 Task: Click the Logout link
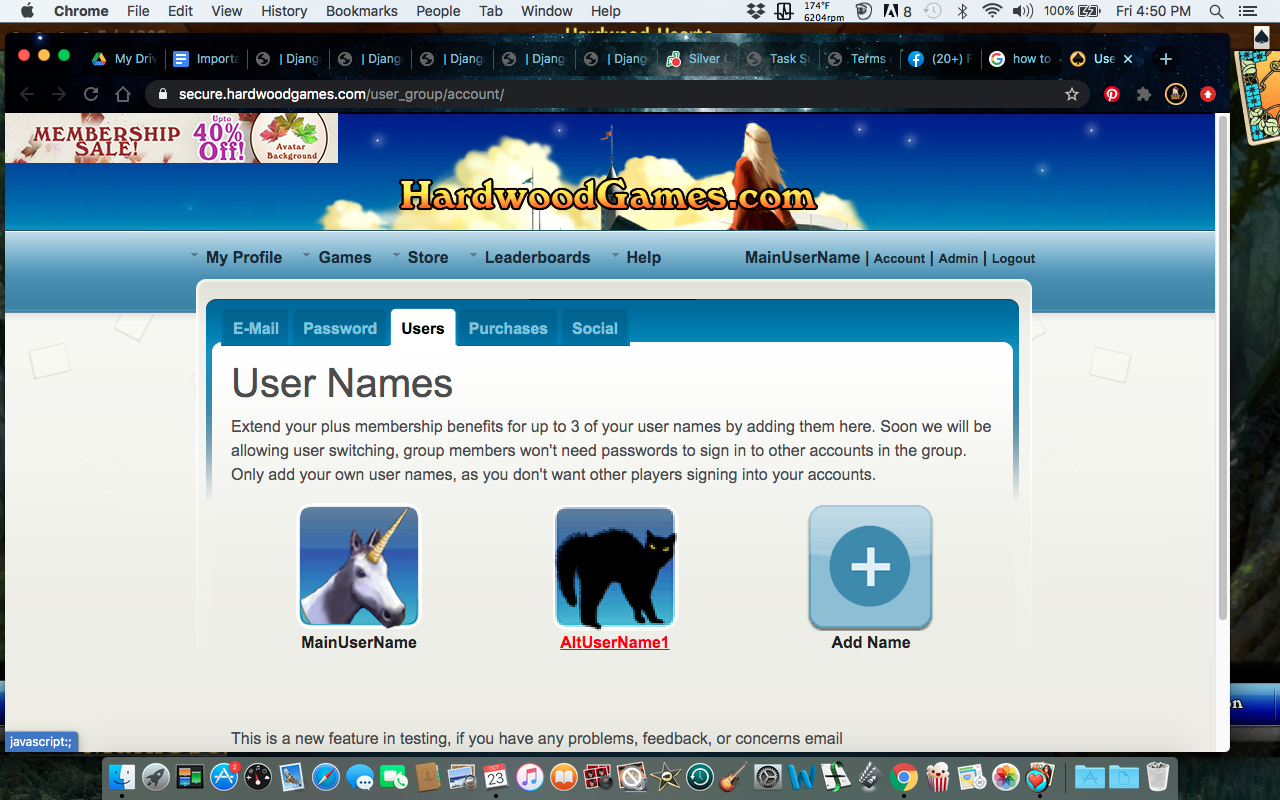1013,258
